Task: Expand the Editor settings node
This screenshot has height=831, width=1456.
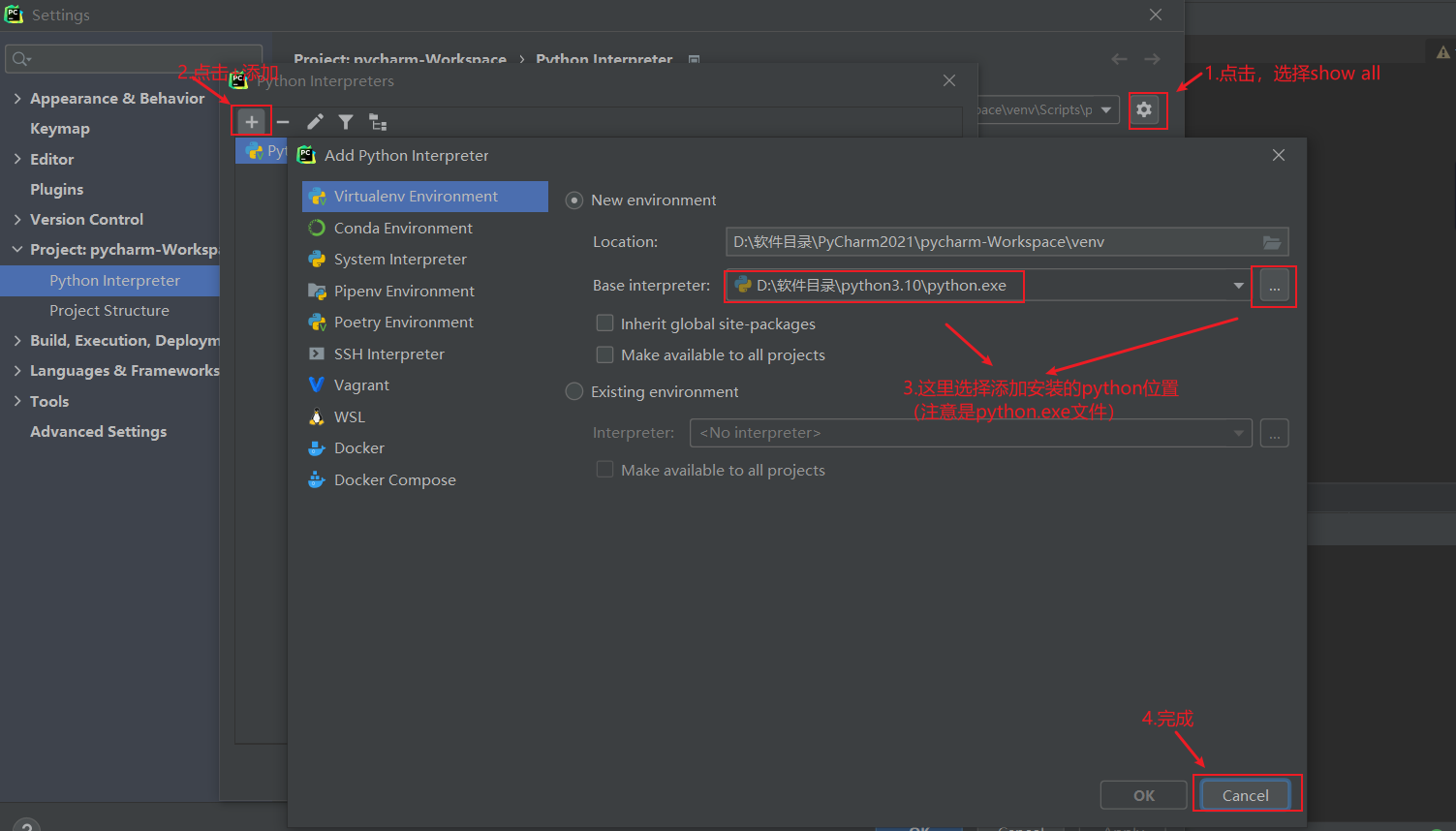Action: click(17, 159)
